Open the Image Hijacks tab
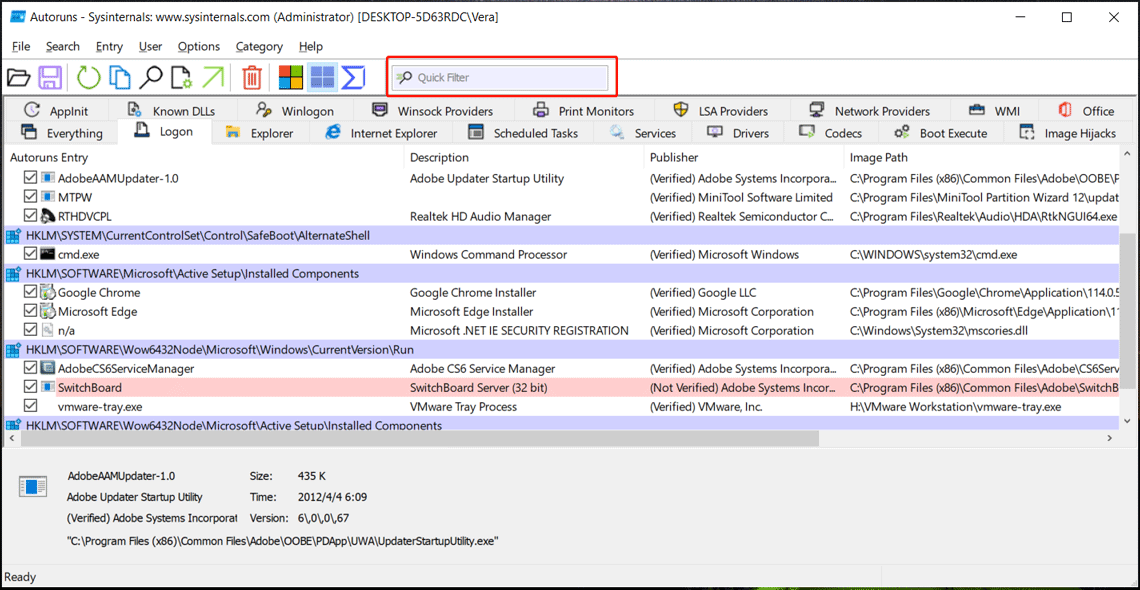This screenshot has width=1140, height=590. click(1067, 133)
